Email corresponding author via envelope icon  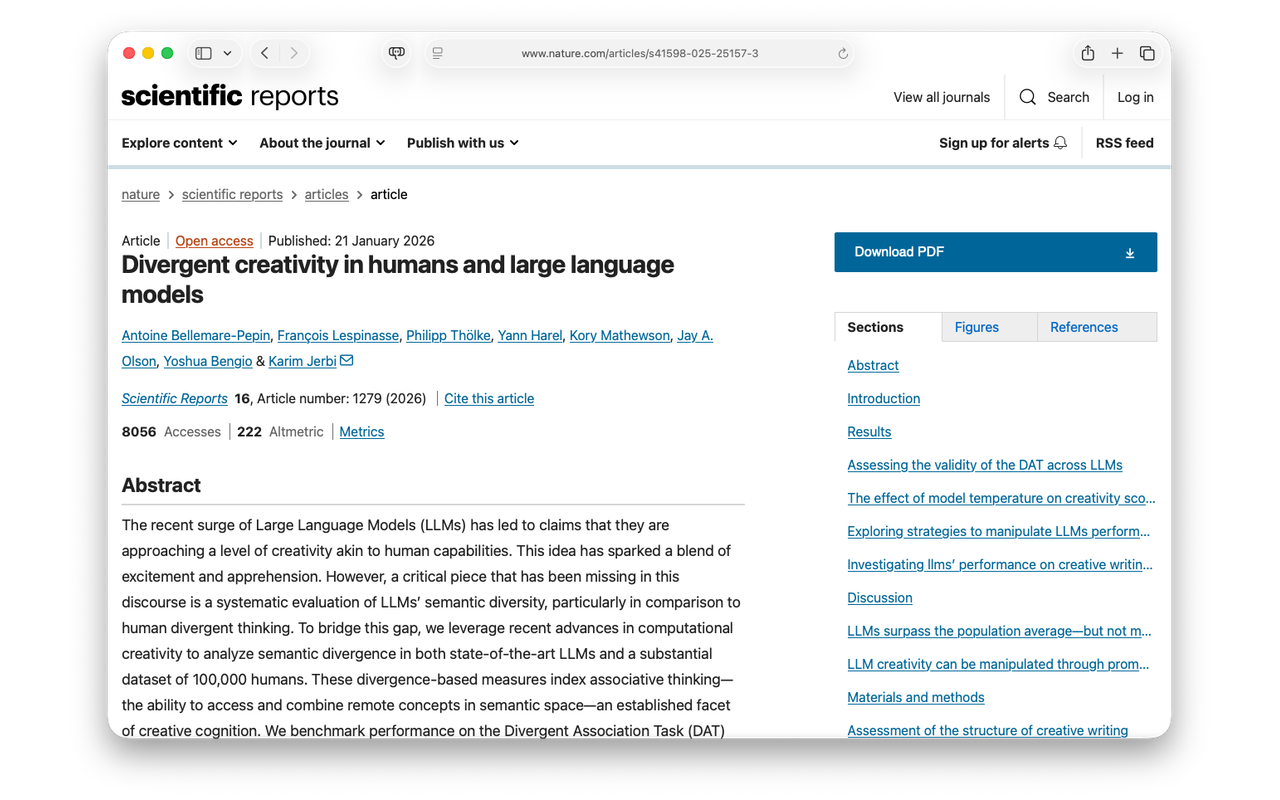(344, 360)
